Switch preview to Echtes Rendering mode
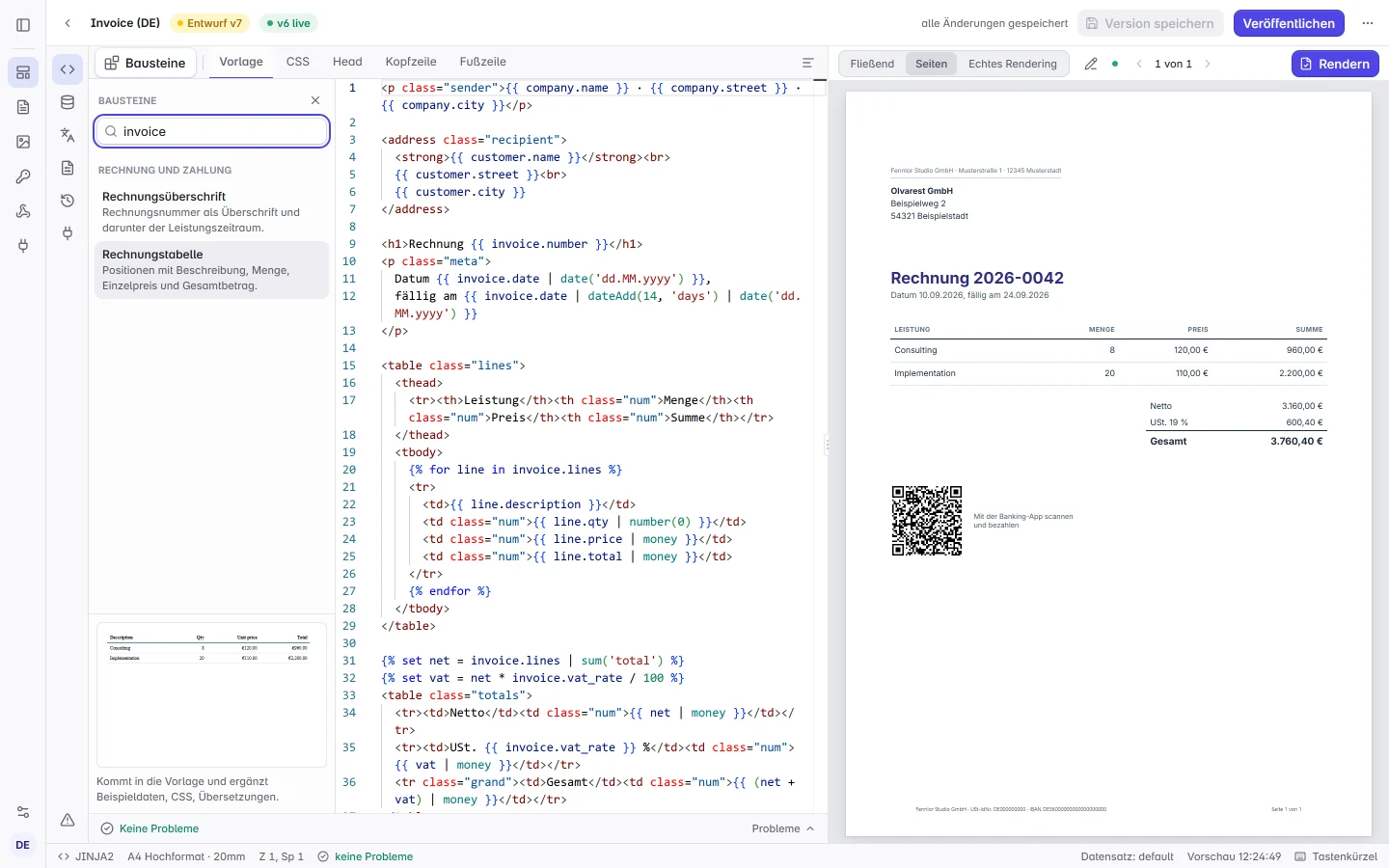Viewport: 1389px width, 868px height. point(1012,64)
